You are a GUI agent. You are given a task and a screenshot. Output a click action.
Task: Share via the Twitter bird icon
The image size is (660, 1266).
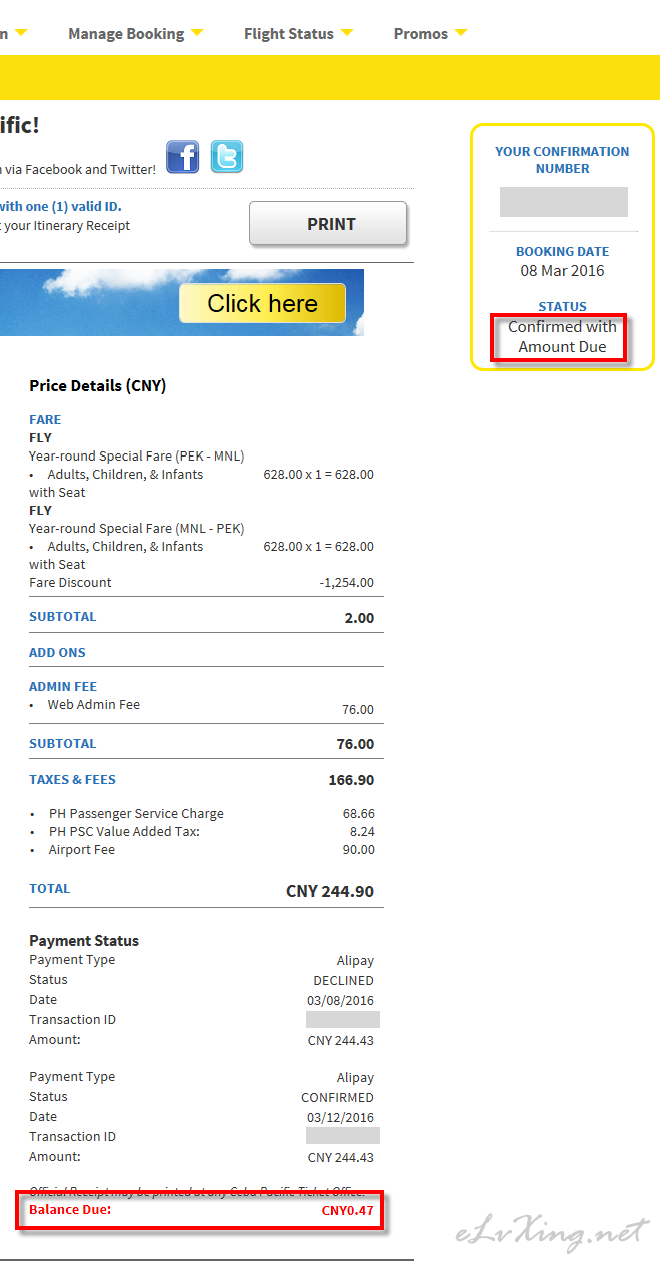(227, 157)
